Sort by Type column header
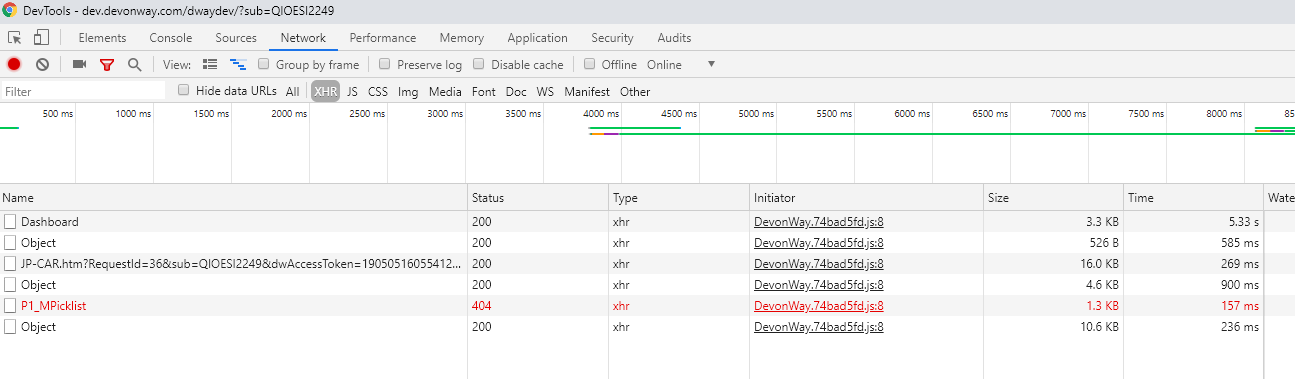The height and width of the screenshot is (379, 1295). pos(679,198)
